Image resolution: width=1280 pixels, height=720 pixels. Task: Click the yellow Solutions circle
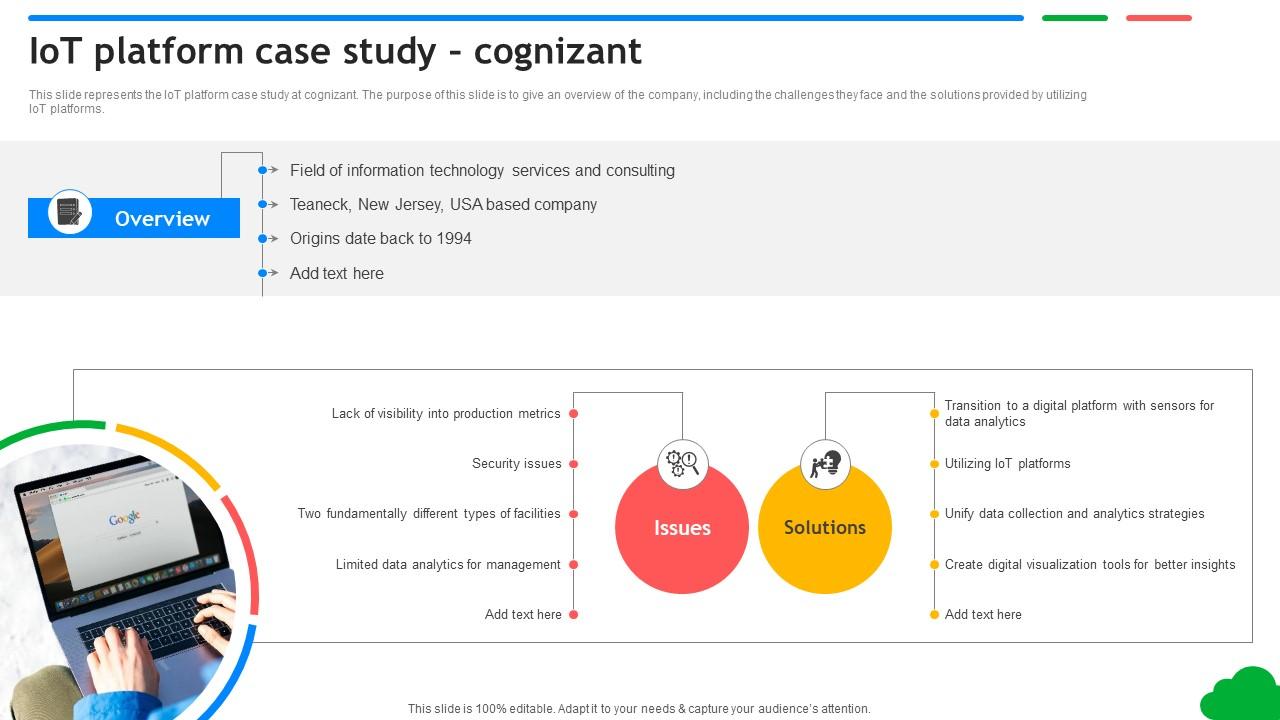(825, 528)
